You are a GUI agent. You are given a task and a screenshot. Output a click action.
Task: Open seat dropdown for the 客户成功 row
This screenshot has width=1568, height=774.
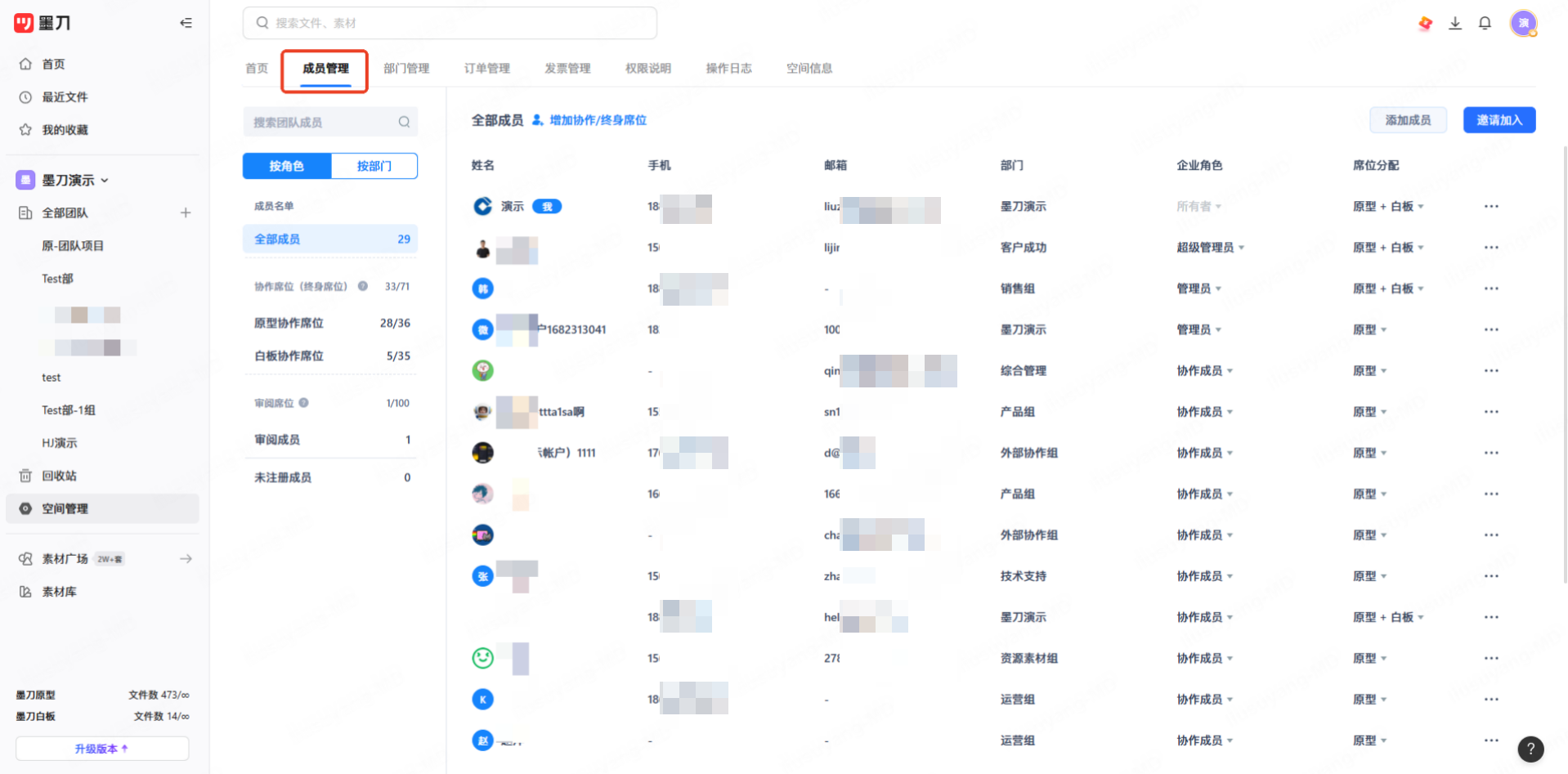point(1388,248)
